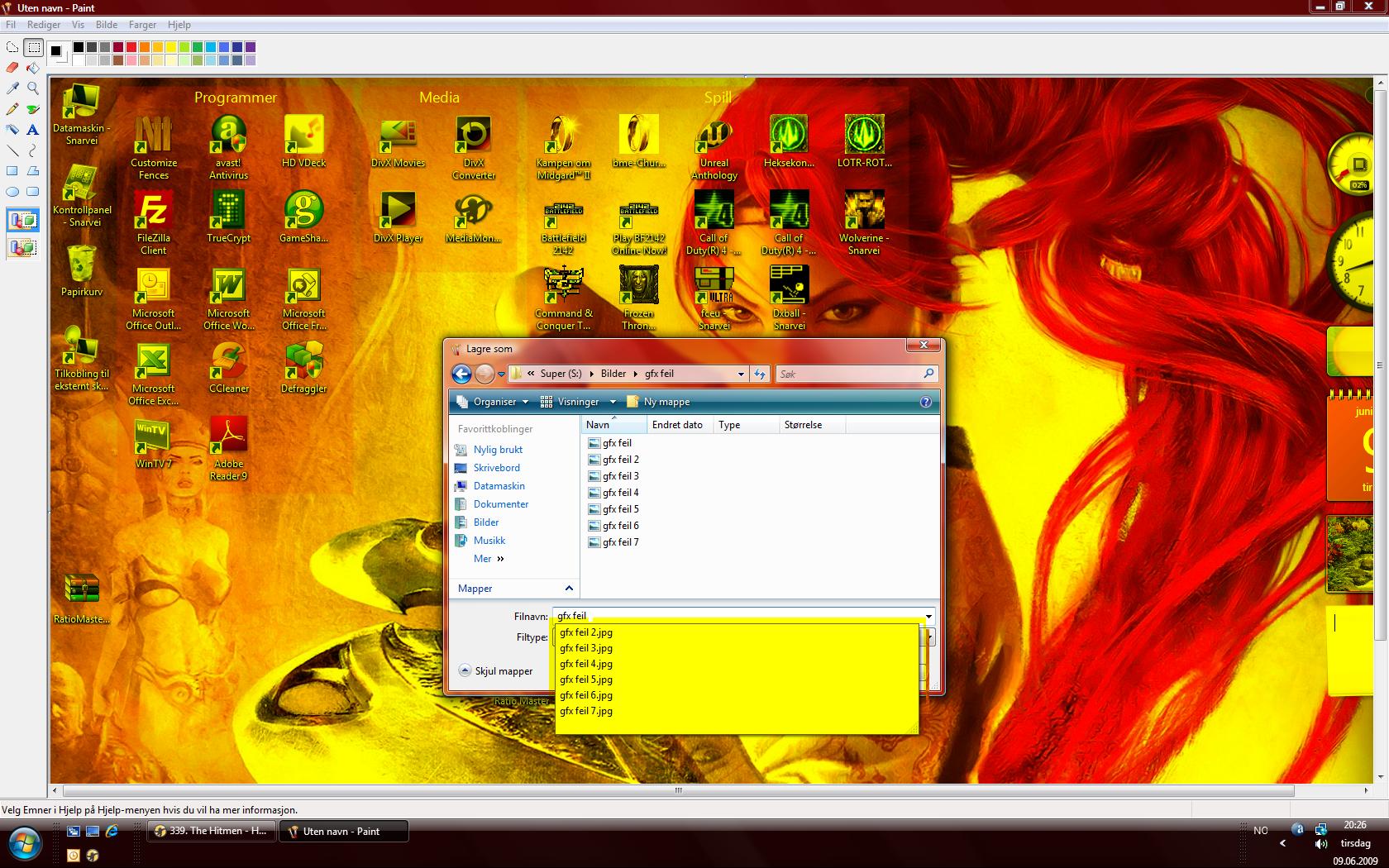Screen dimensions: 1389x868
Task: Click Skjul mapper to hide folders
Action: [x=496, y=671]
